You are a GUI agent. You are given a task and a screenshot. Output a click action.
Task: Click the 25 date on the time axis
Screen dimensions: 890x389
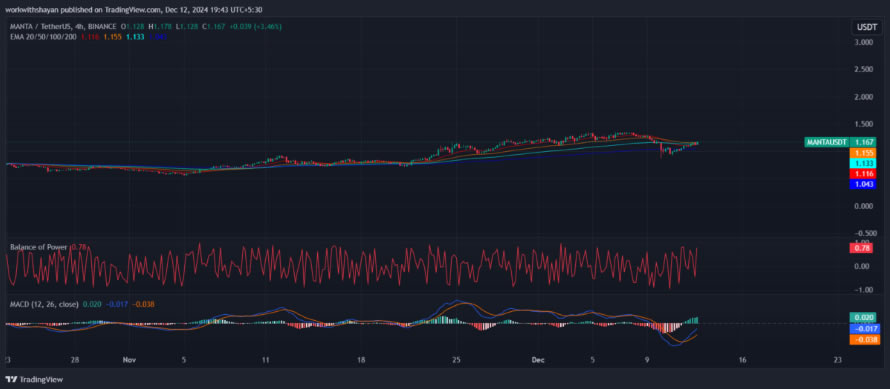pos(456,359)
